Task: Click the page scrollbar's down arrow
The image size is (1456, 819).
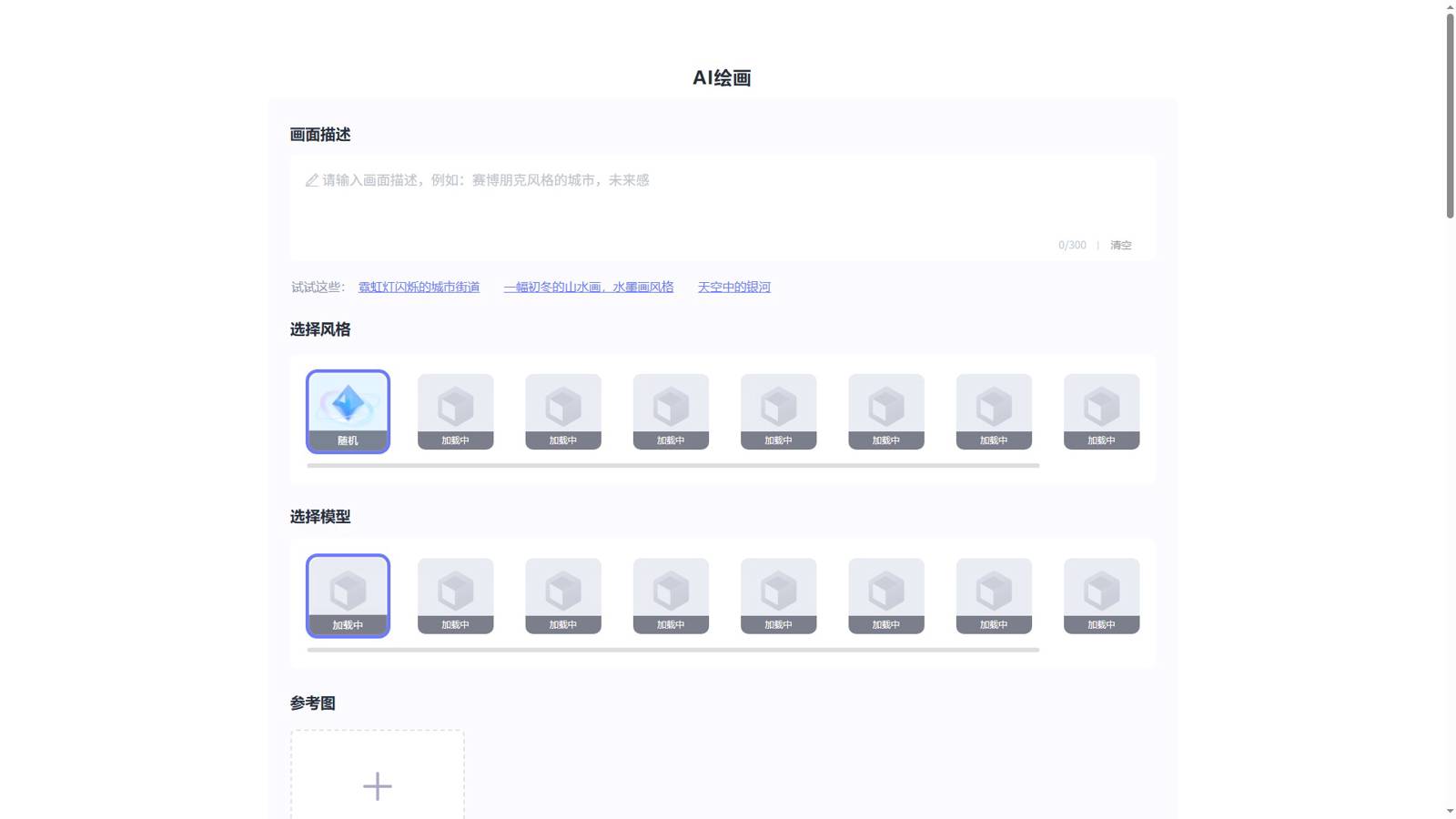Action: pos(1450,812)
